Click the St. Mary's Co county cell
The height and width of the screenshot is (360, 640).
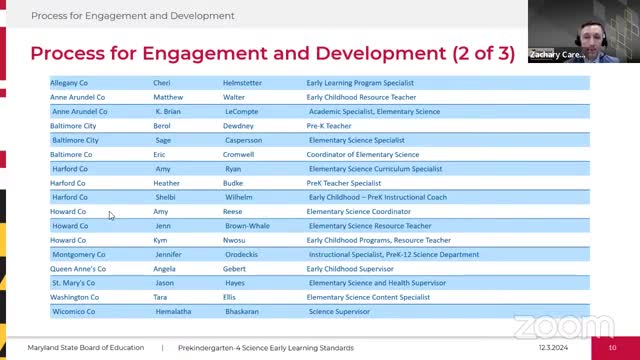tap(73, 283)
